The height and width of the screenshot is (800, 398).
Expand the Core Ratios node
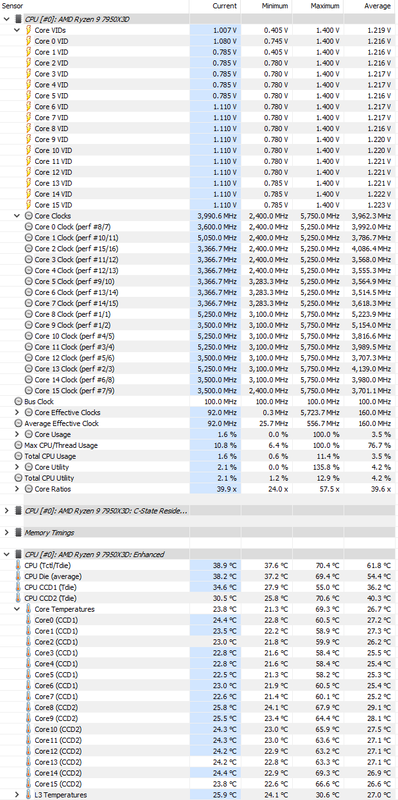click(17, 489)
